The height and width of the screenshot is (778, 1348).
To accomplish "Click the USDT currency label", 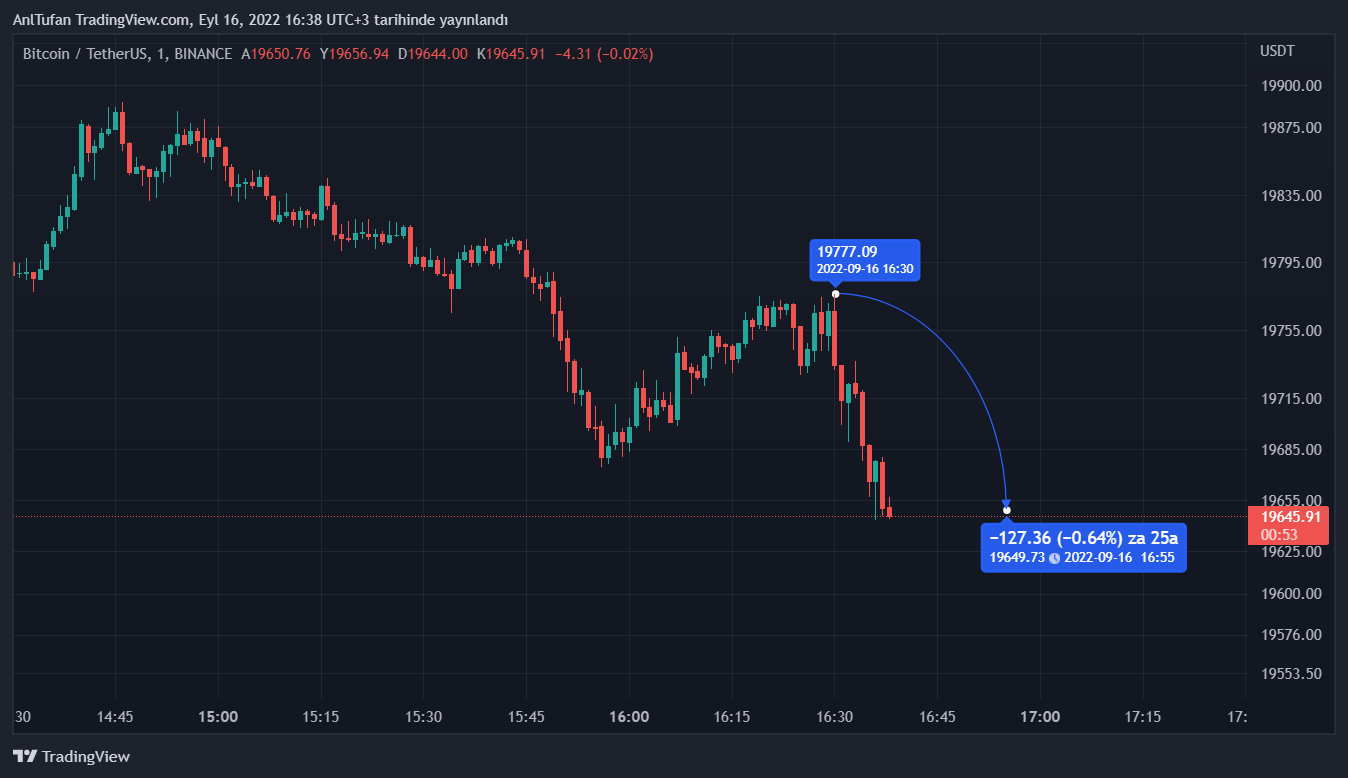I will (1277, 51).
